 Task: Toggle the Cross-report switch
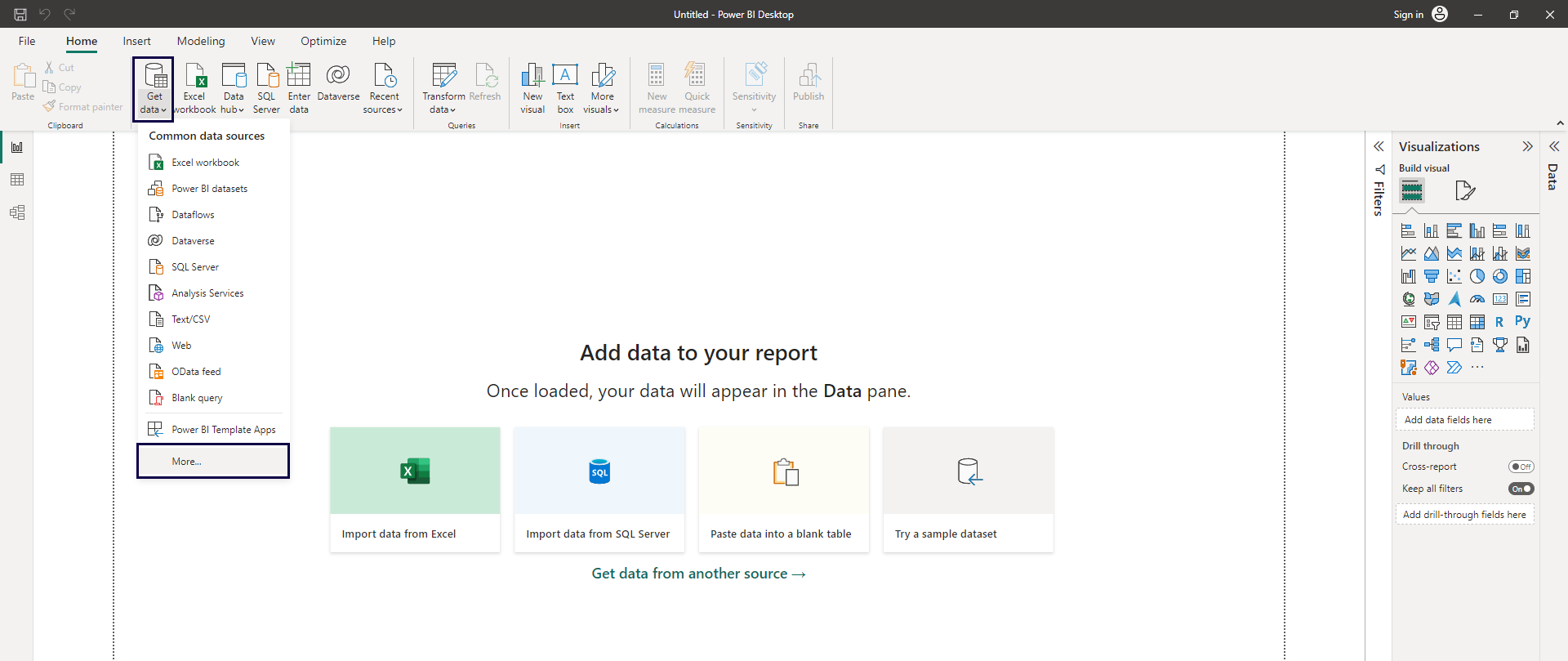tap(1521, 467)
